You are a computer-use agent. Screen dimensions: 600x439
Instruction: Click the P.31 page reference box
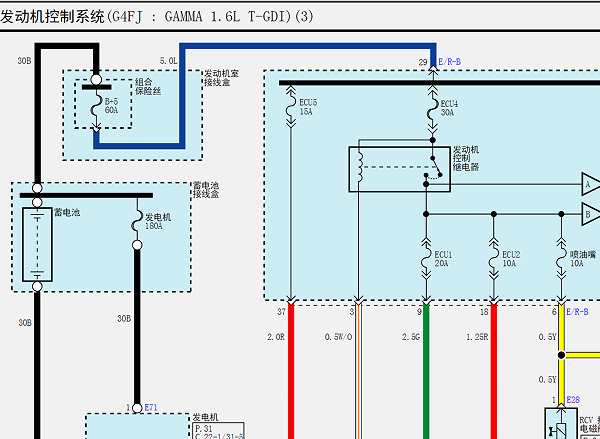218,431
